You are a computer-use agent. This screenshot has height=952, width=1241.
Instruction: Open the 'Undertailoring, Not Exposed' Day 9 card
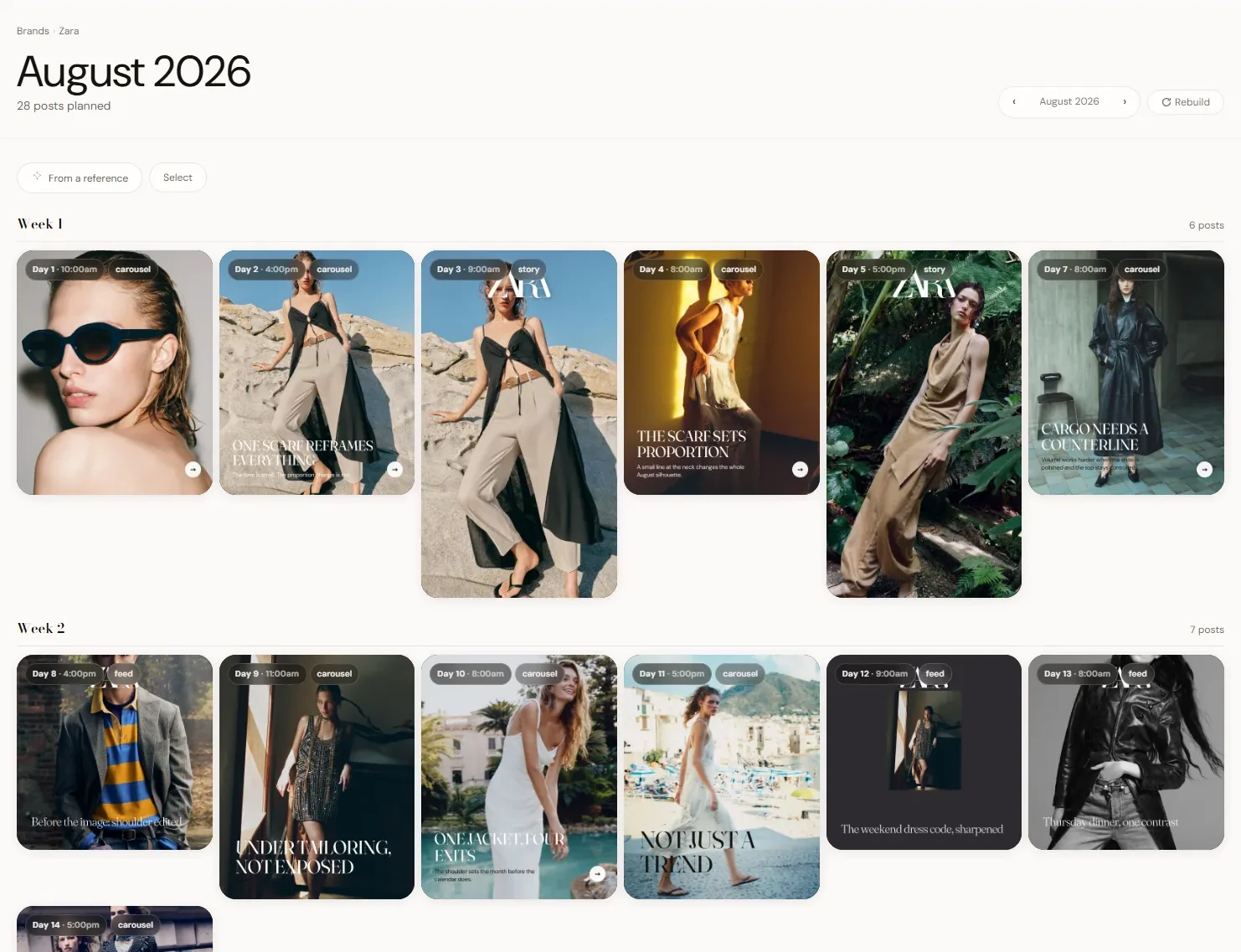point(317,777)
